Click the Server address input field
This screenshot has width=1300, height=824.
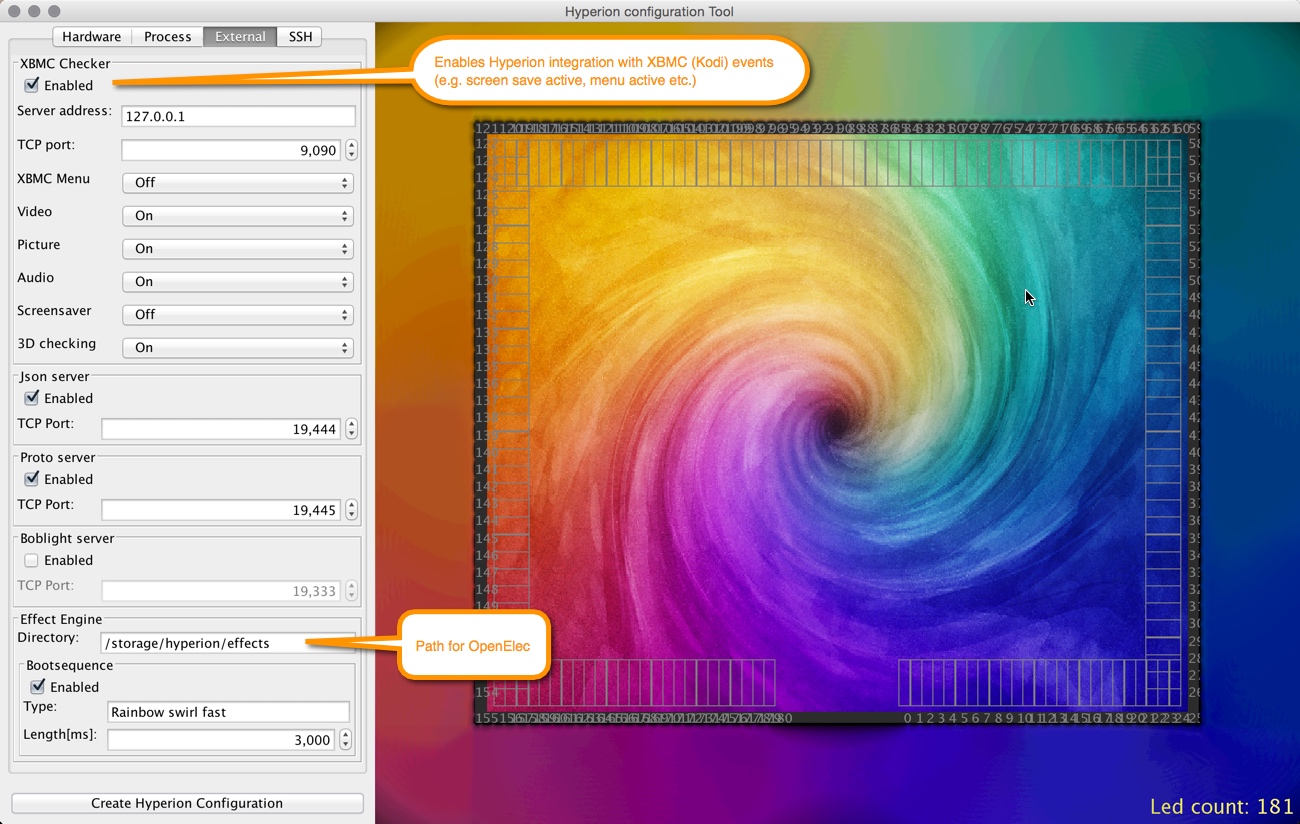(238, 116)
